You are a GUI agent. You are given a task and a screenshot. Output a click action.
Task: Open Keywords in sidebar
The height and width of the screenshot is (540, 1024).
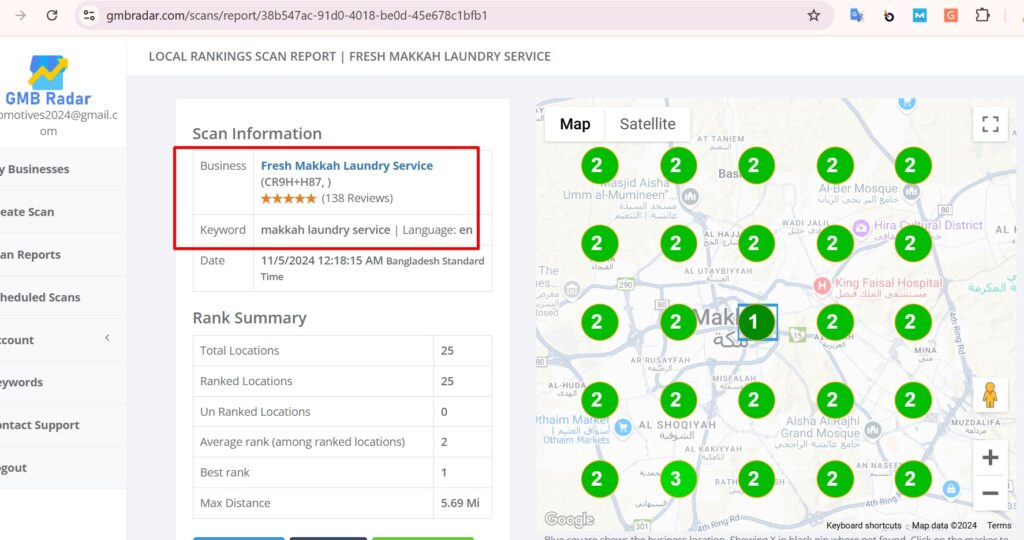click(x=63, y=383)
